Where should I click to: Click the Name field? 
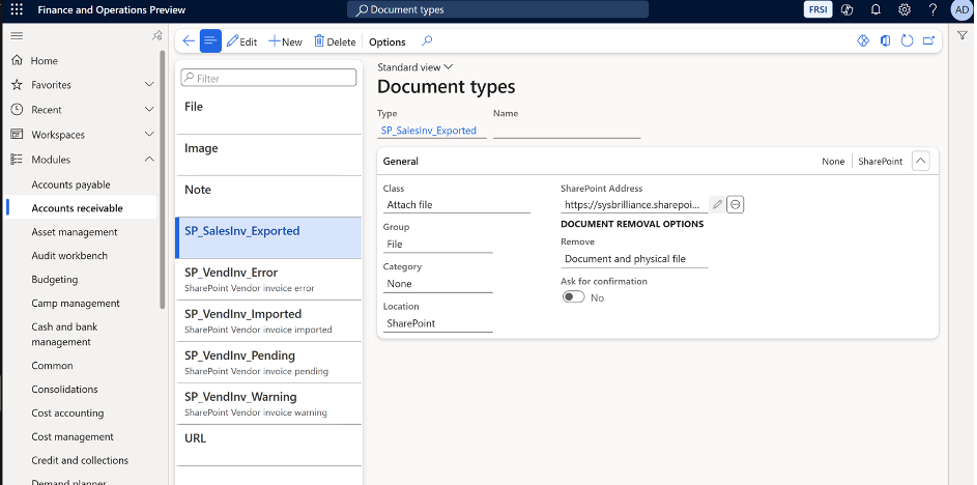(566, 130)
